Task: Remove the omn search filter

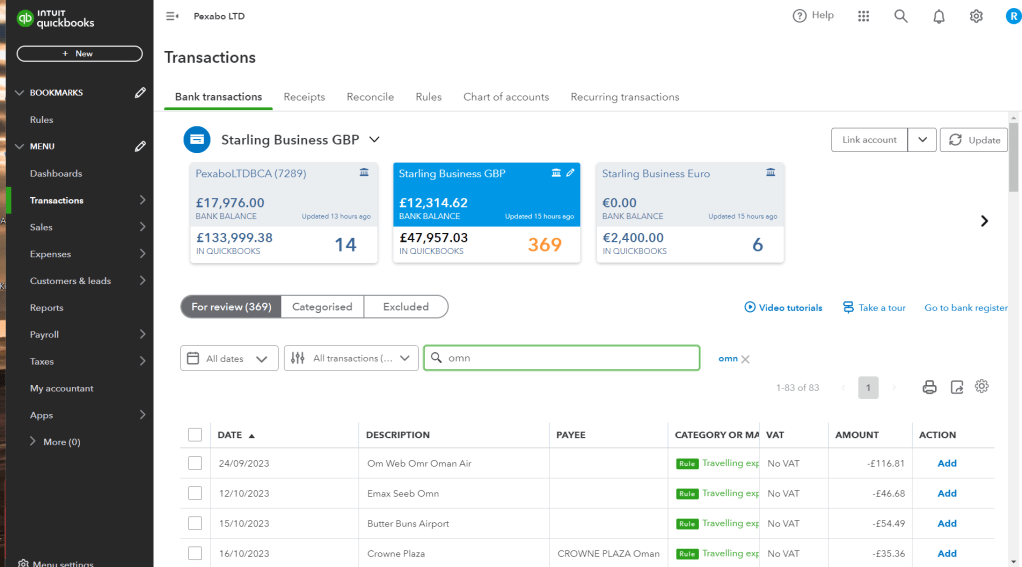Action: coord(746,359)
